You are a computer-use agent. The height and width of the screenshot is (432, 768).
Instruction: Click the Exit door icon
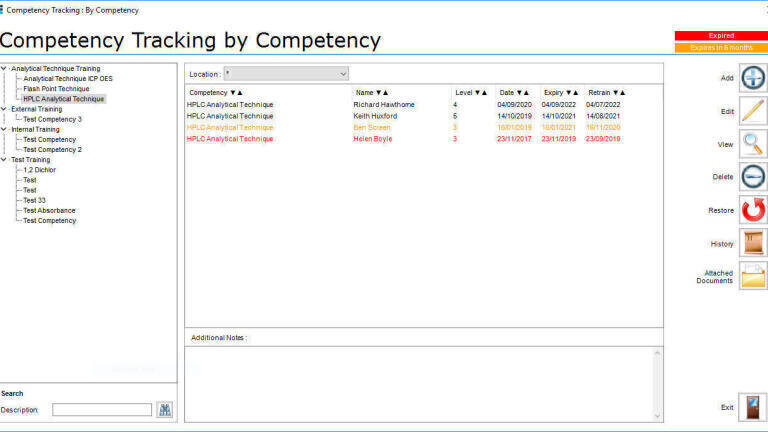coord(753,407)
